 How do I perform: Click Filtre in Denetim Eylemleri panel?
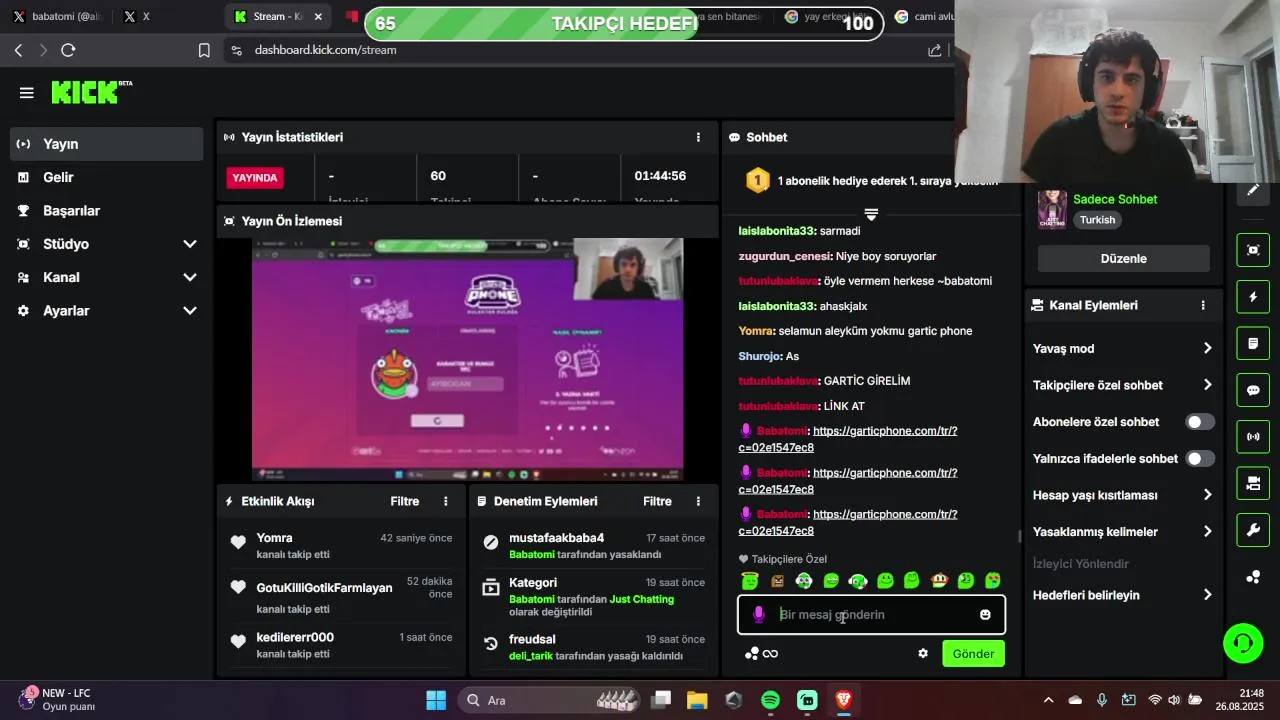click(x=657, y=501)
